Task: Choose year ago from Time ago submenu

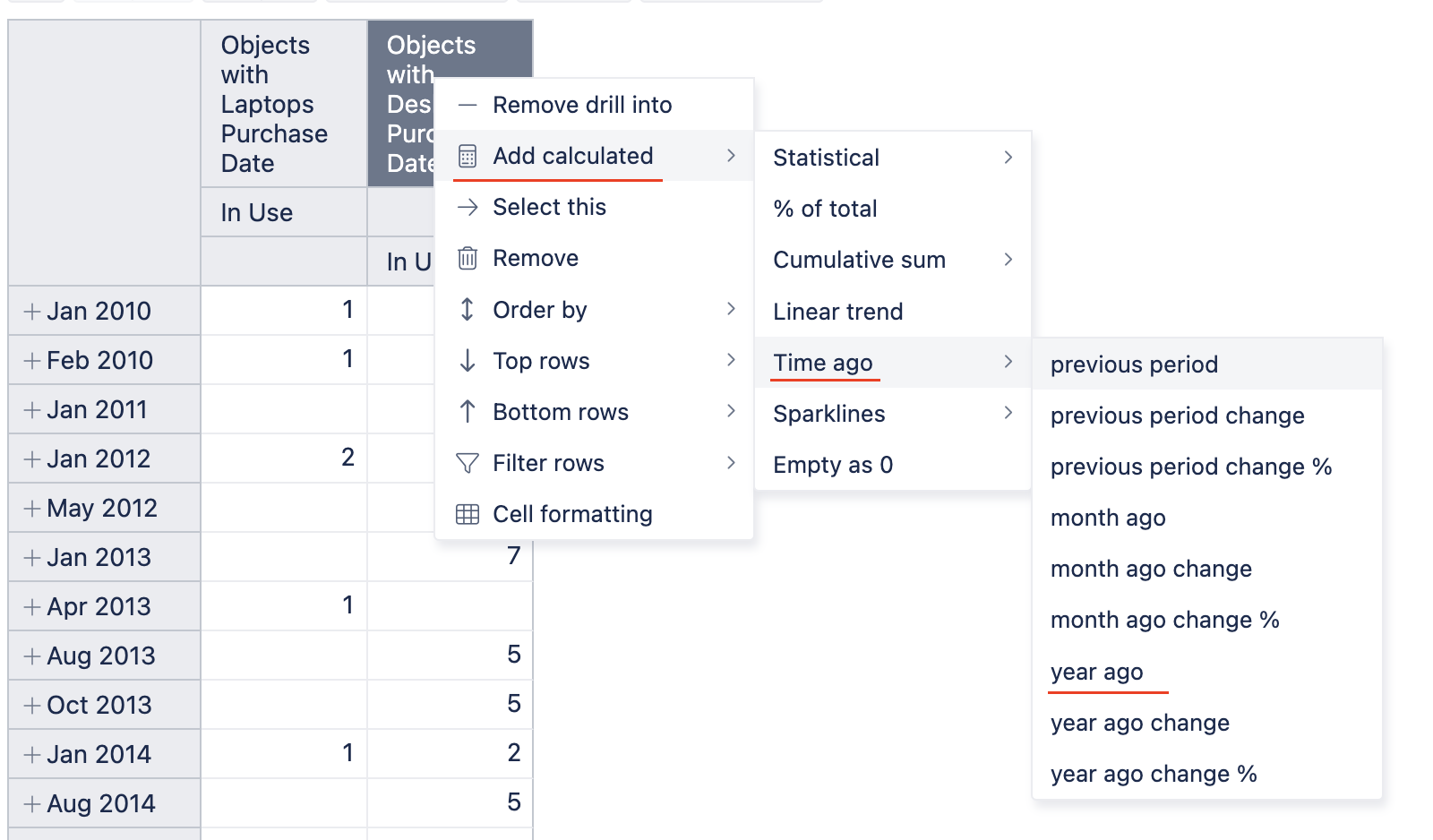Action: pyautogui.click(x=1097, y=672)
